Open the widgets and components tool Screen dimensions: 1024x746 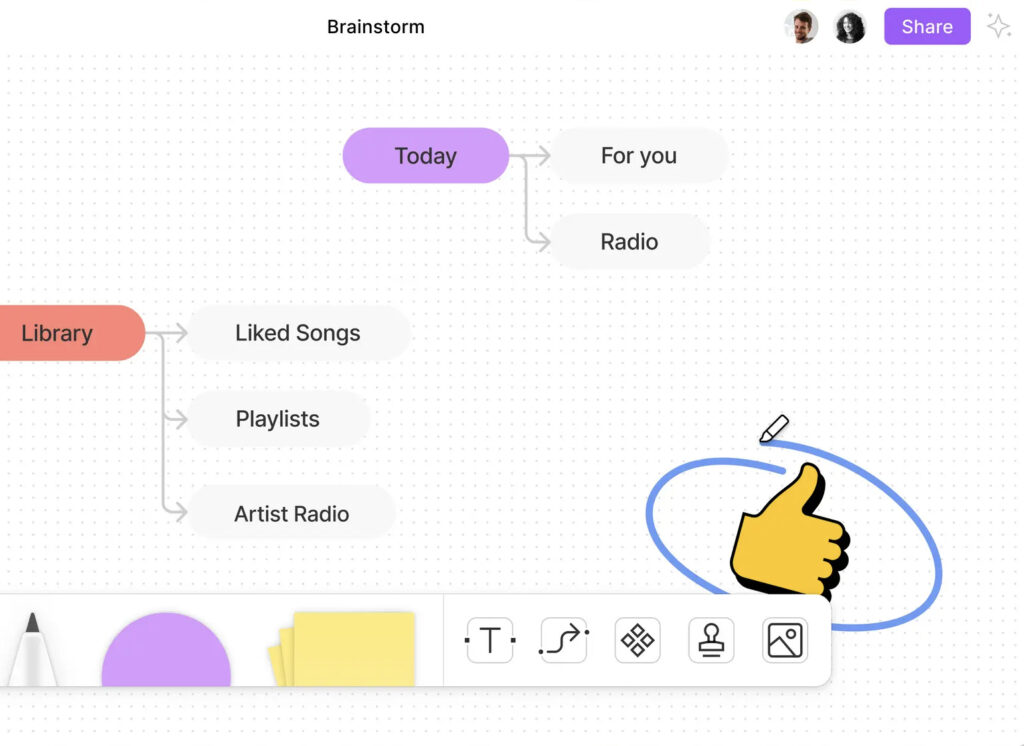[x=637, y=640]
